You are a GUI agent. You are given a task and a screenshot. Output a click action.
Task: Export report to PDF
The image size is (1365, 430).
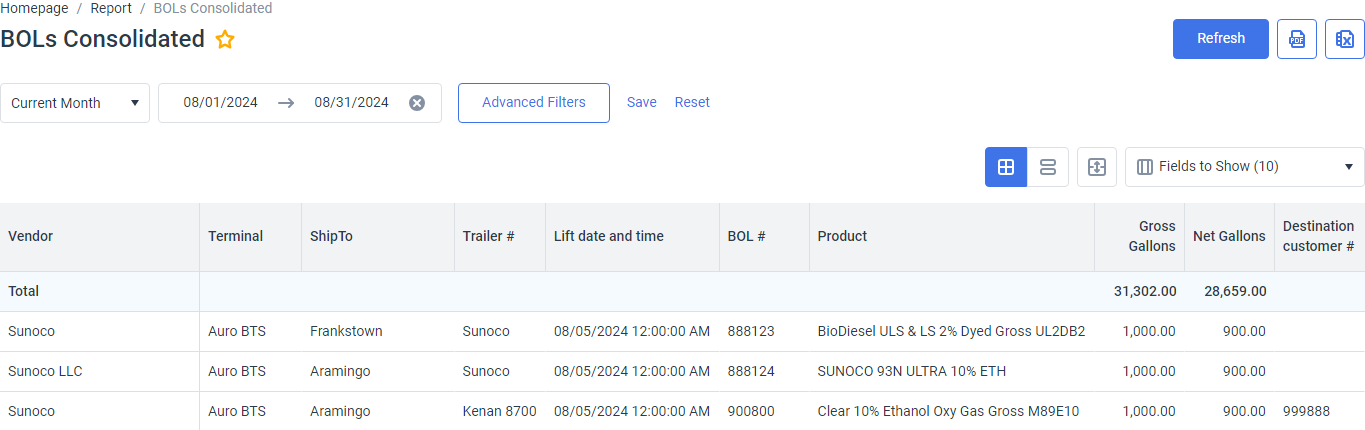click(1296, 39)
